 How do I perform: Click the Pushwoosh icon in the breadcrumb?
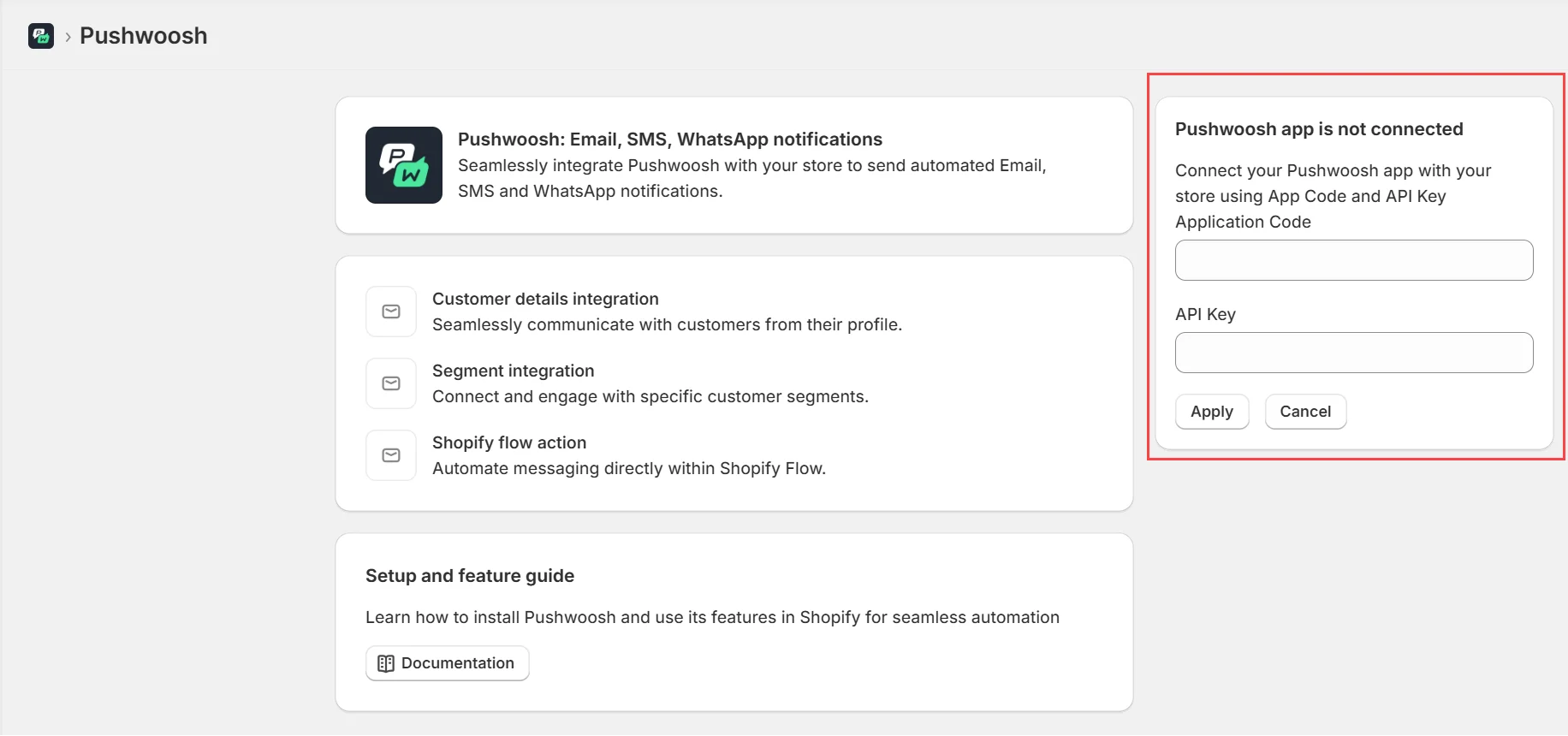pos(40,36)
